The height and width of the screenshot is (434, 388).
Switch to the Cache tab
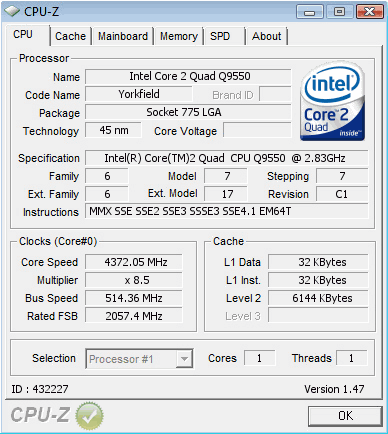click(70, 36)
